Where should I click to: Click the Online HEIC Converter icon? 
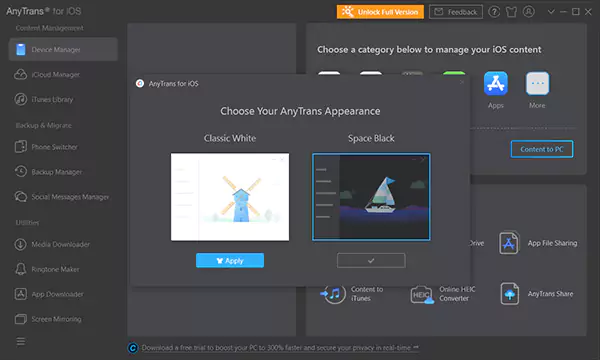[x=422, y=295]
